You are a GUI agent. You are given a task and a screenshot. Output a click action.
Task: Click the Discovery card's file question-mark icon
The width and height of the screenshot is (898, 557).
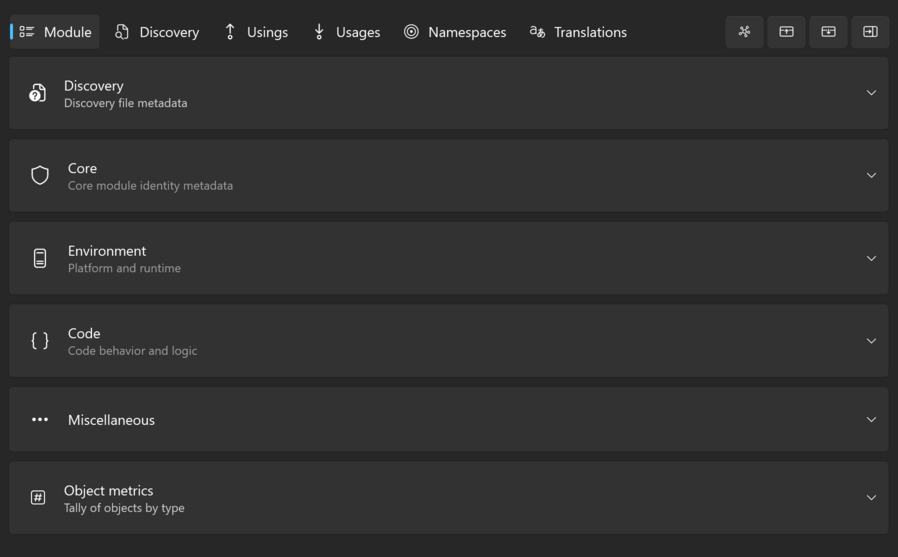[x=38, y=93]
